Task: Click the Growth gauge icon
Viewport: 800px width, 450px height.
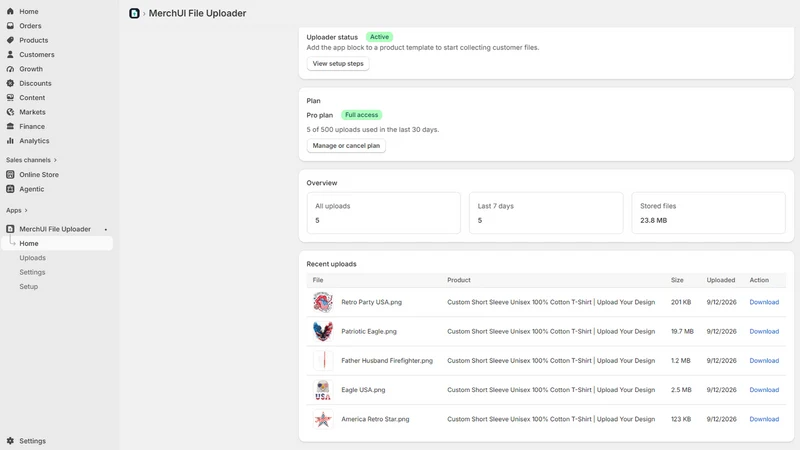Action: (10, 69)
